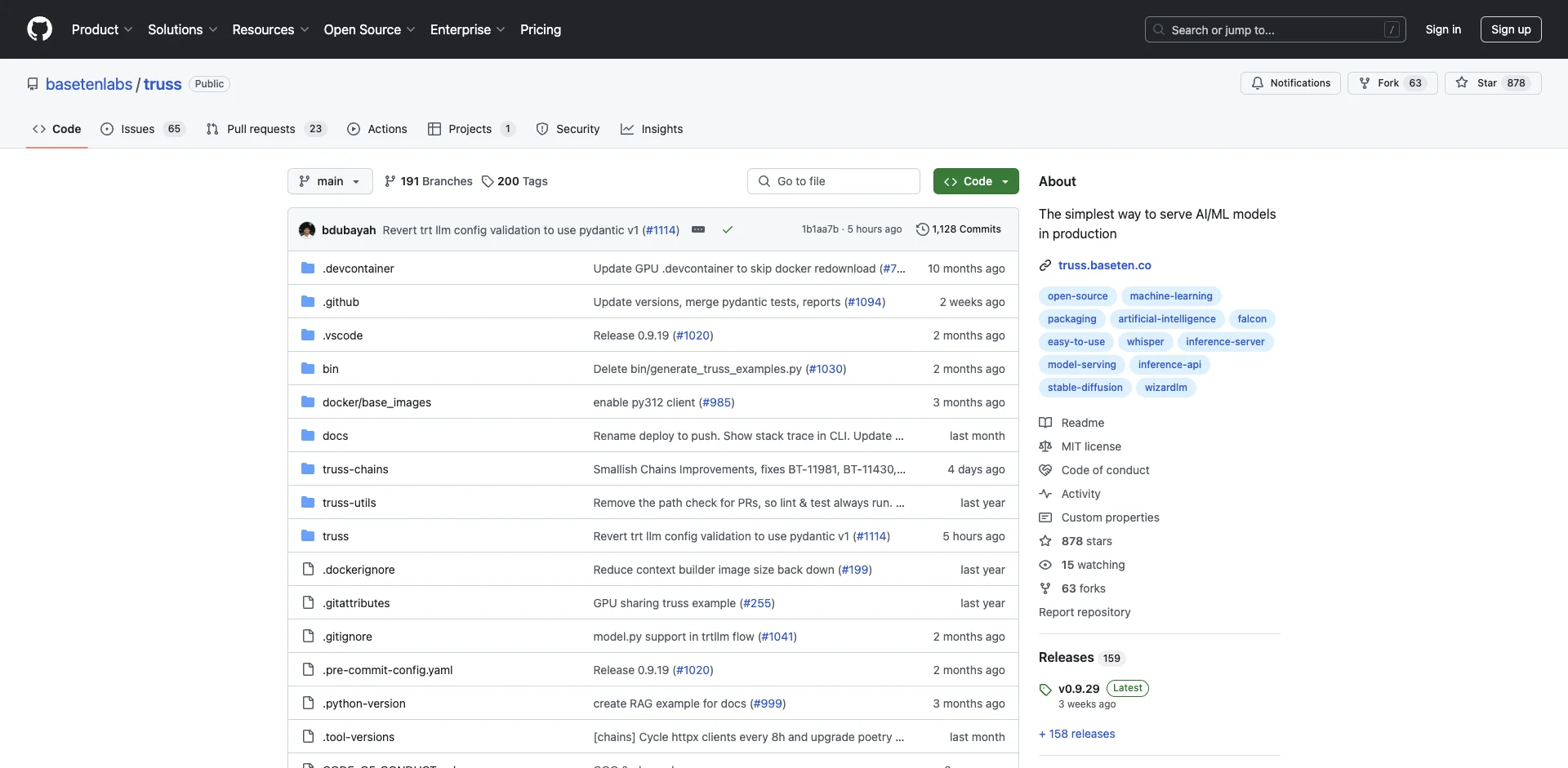Click the Search or jump to field
The image size is (1568, 768).
click(1276, 29)
